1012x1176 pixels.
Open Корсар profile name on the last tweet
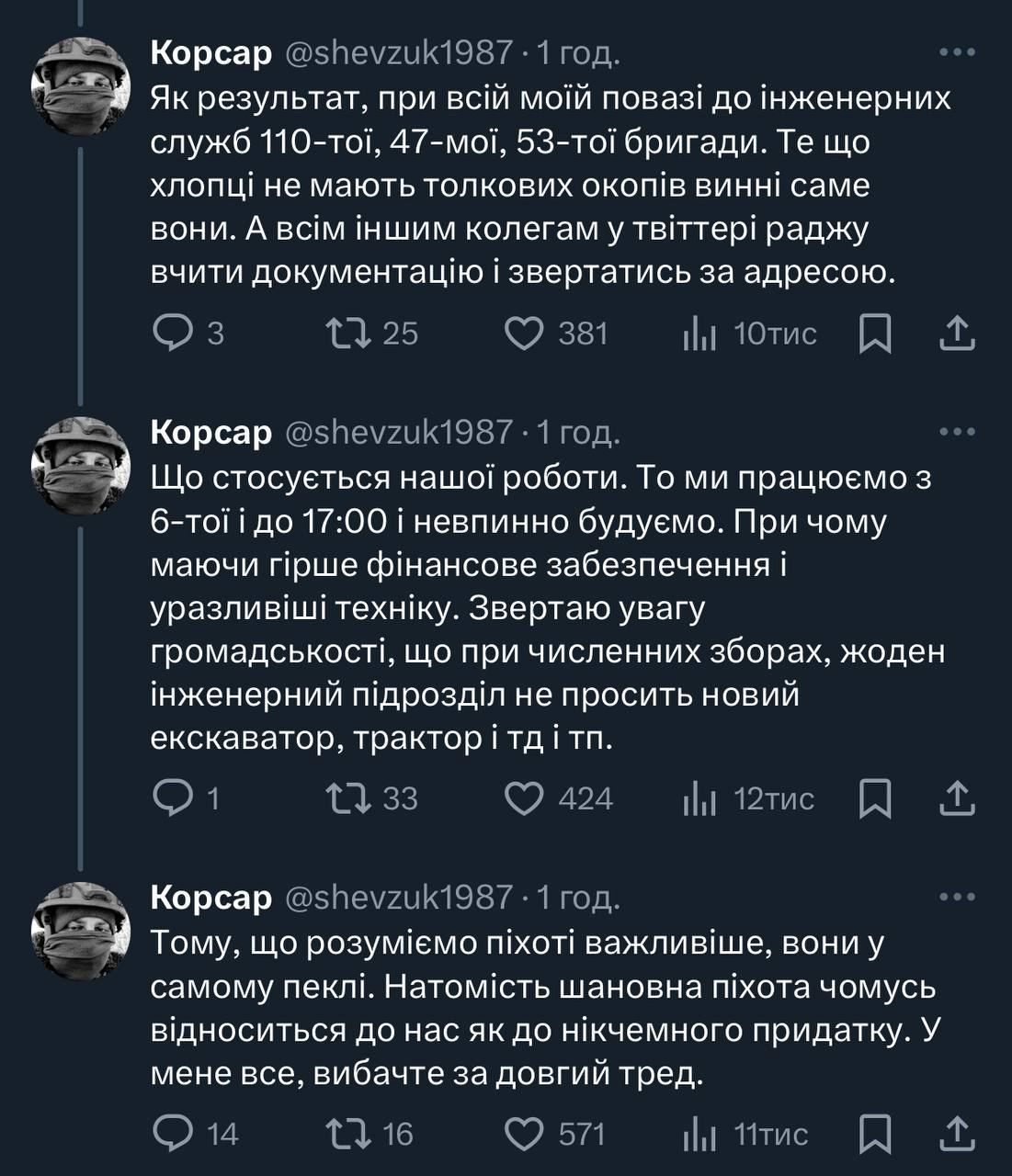[x=210, y=897]
